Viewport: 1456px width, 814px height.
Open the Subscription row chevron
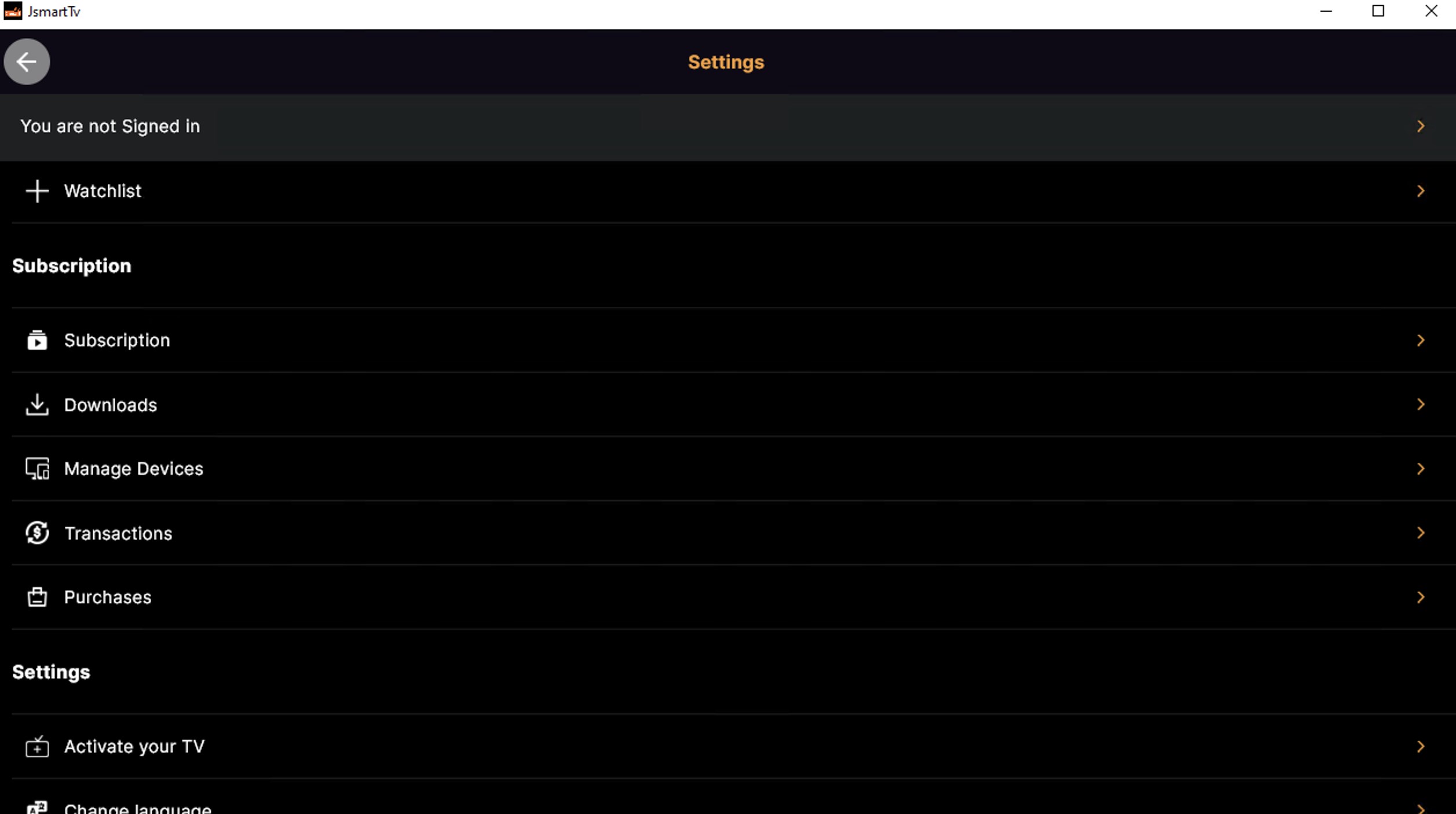(1421, 340)
